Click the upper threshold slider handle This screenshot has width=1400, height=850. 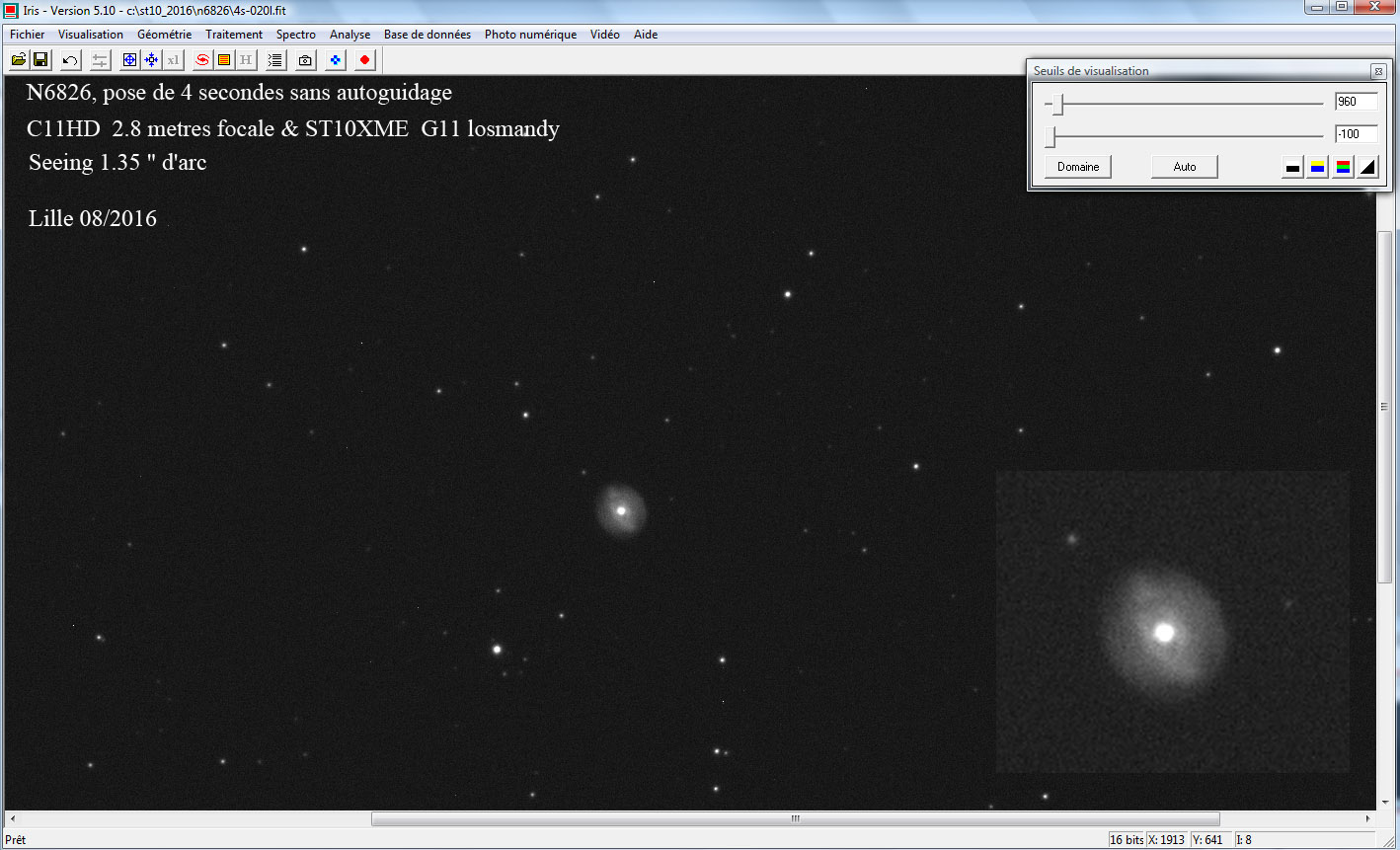point(1057,103)
